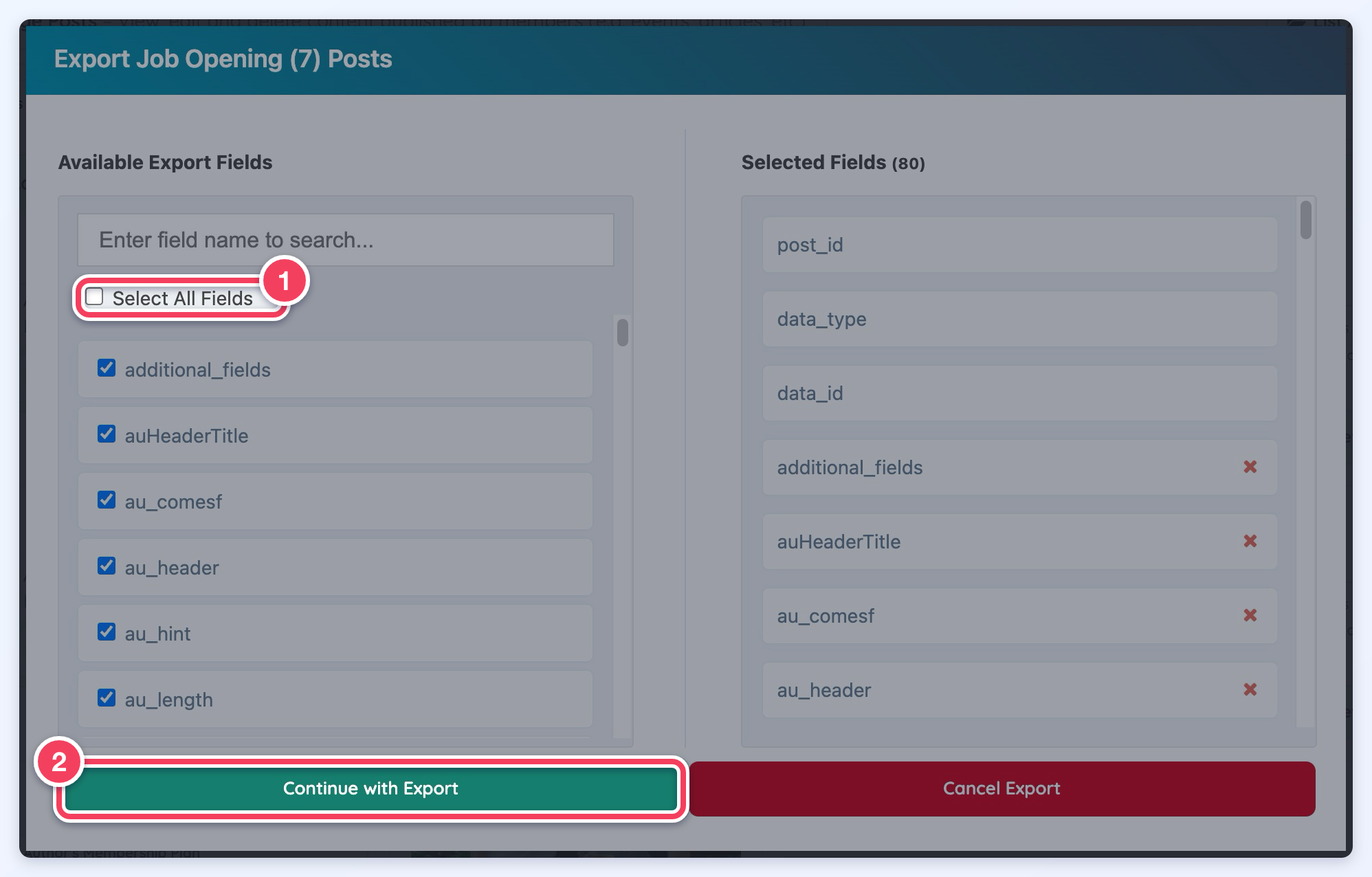Click the Selected Fields list scrollbar thumb

1306,220
